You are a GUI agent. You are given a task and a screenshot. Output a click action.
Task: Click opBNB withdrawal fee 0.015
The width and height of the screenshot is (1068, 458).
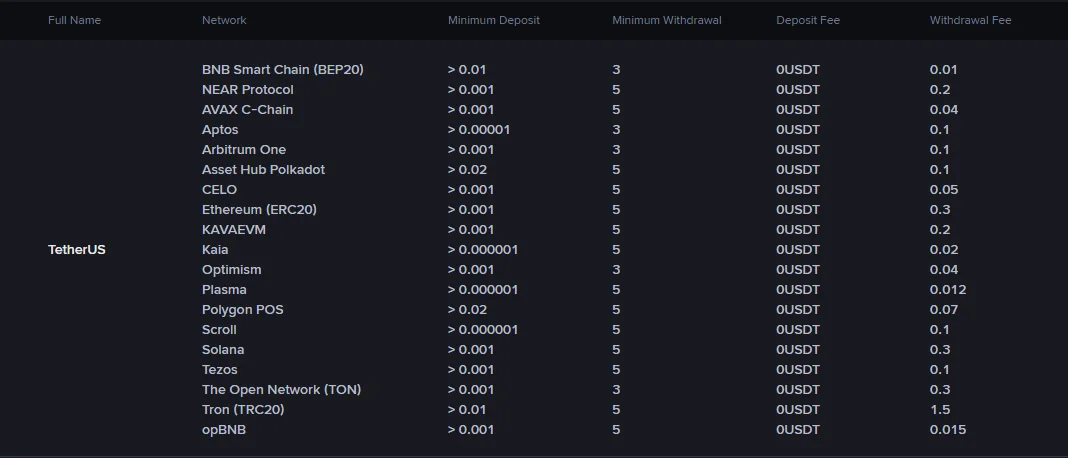pyautogui.click(x=948, y=430)
